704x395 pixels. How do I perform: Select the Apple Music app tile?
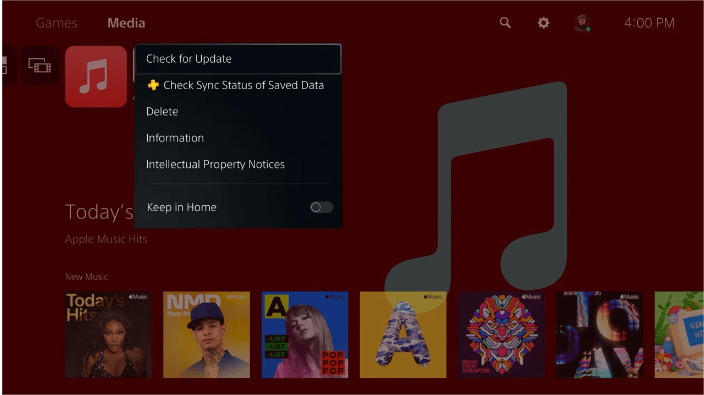[x=96, y=77]
